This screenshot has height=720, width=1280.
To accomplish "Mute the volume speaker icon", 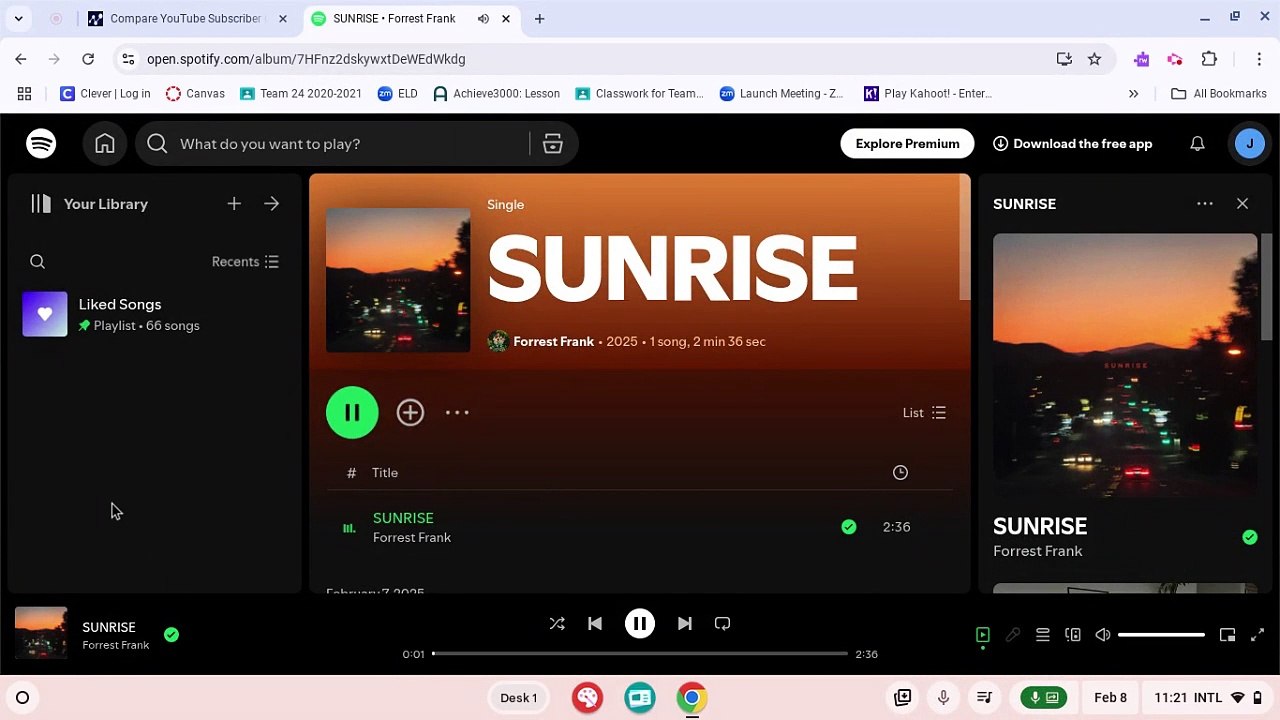I will click(1103, 635).
